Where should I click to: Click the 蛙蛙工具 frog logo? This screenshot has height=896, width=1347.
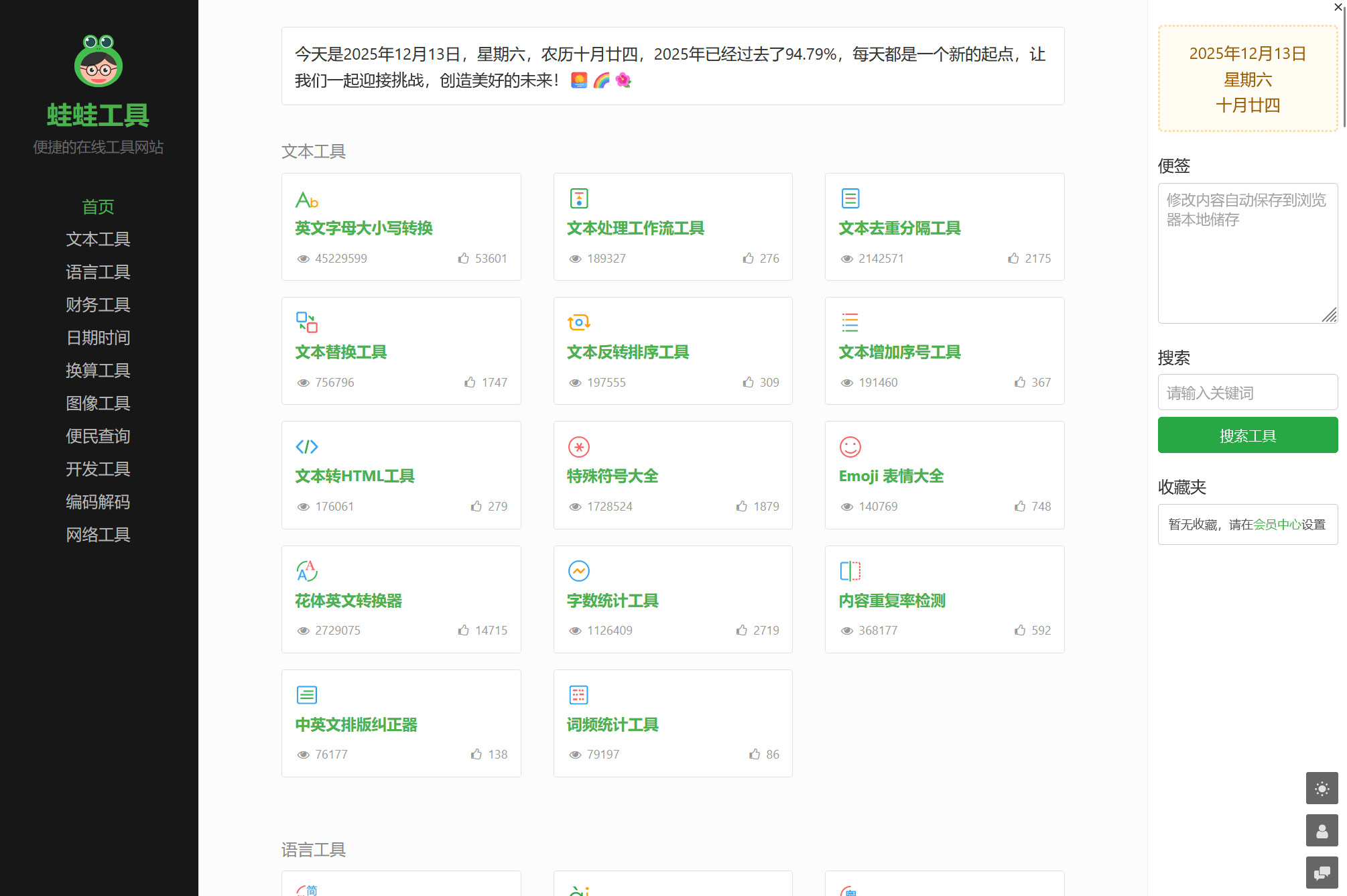pos(98,61)
